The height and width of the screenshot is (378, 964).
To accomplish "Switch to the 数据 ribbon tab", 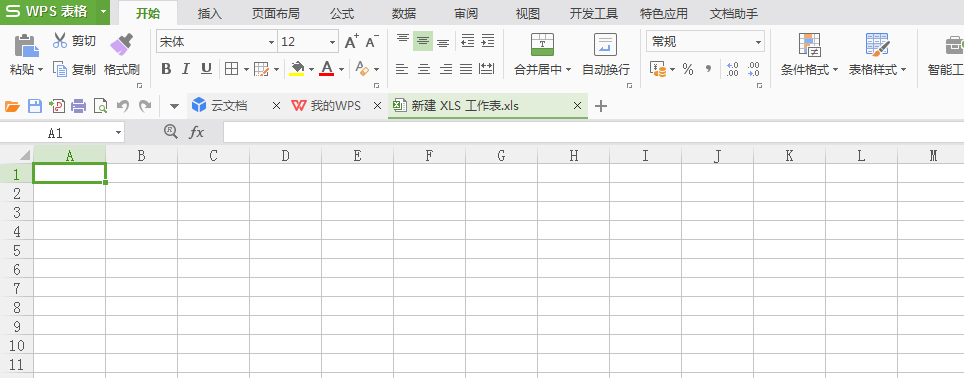I will 404,14.
